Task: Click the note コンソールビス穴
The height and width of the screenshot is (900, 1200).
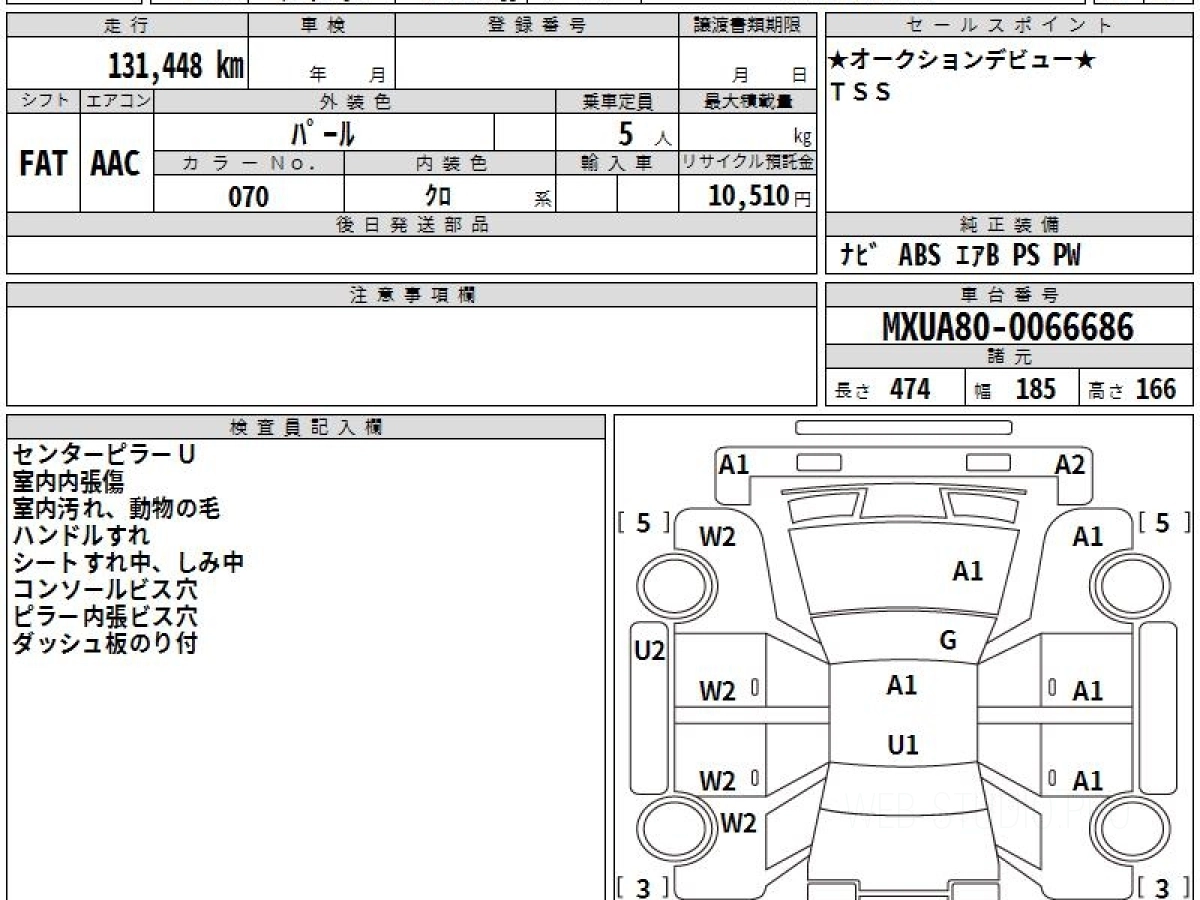Action: point(104,590)
